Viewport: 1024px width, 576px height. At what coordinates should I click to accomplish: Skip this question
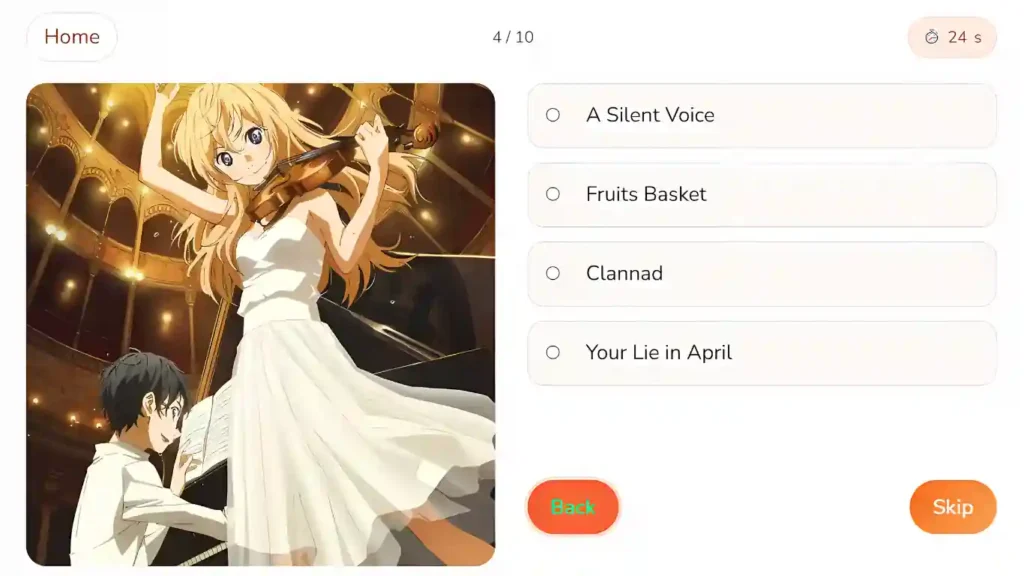pyautogui.click(x=953, y=507)
